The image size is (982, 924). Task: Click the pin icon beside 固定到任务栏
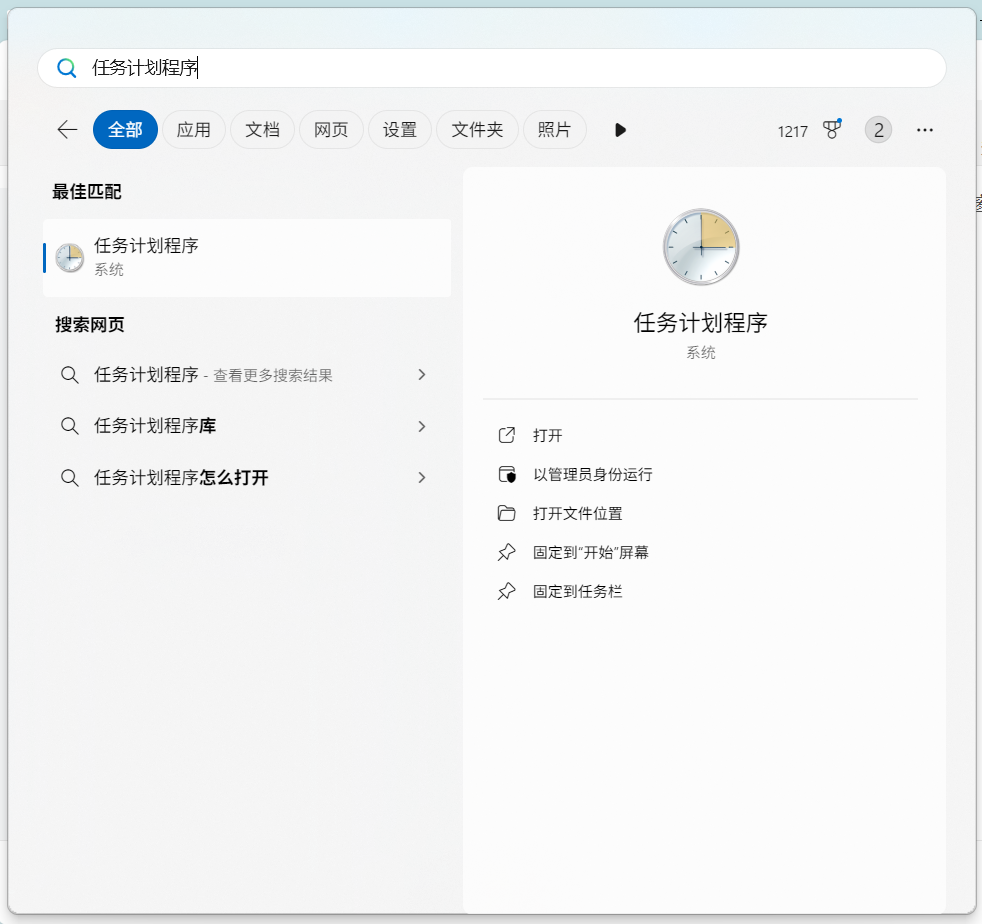coord(507,591)
